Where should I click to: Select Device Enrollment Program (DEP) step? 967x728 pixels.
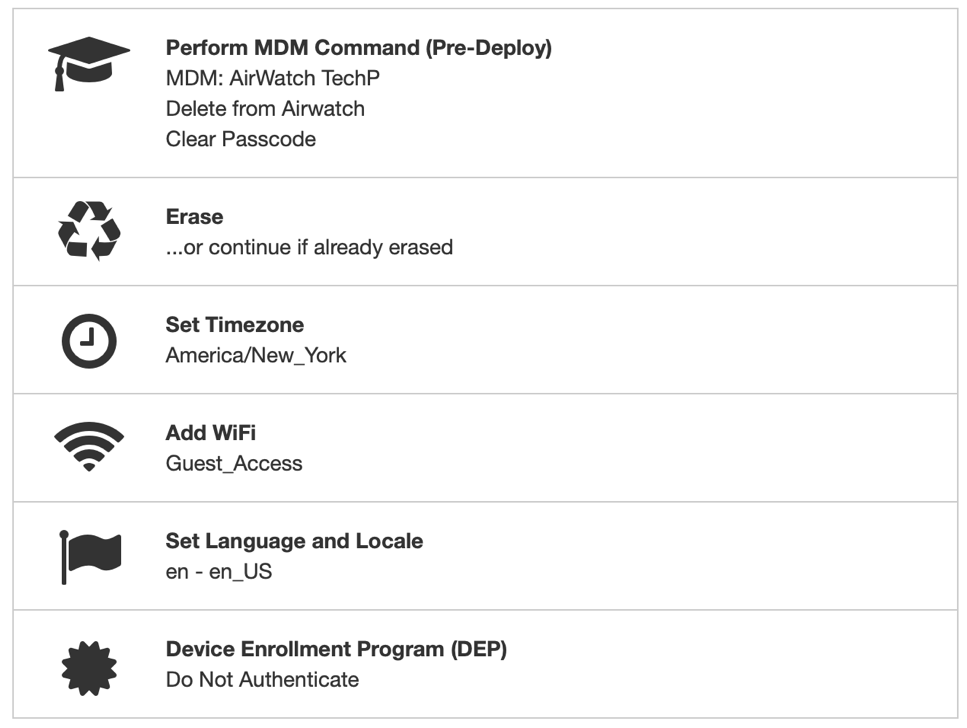pyautogui.click(x=336, y=649)
